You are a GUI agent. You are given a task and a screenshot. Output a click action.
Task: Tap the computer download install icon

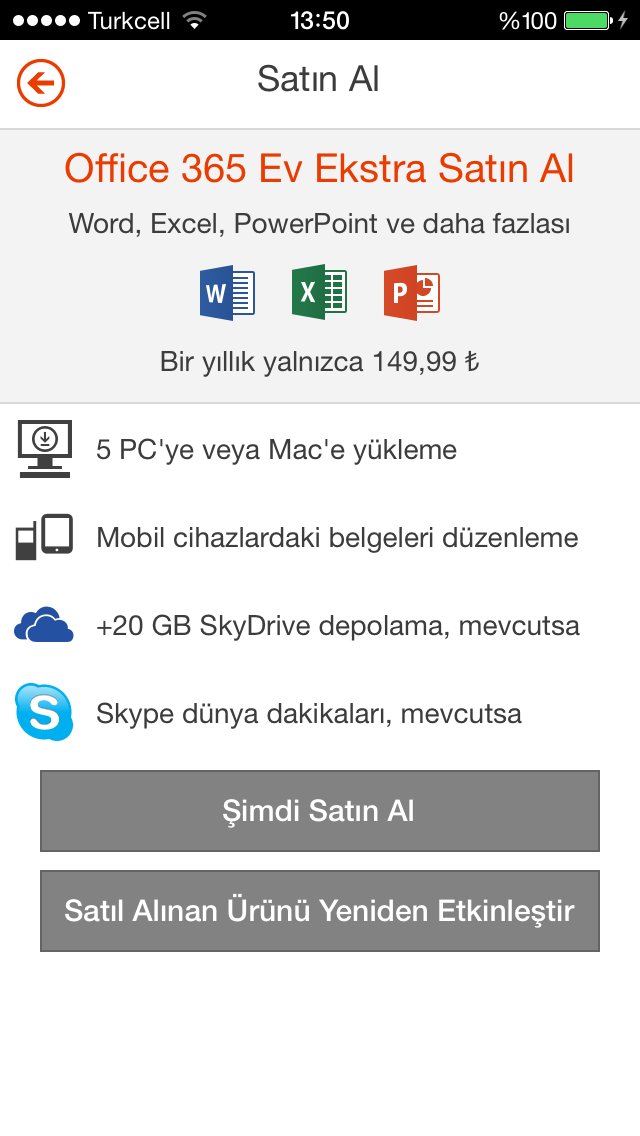pyautogui.click(x=45, y=448)
